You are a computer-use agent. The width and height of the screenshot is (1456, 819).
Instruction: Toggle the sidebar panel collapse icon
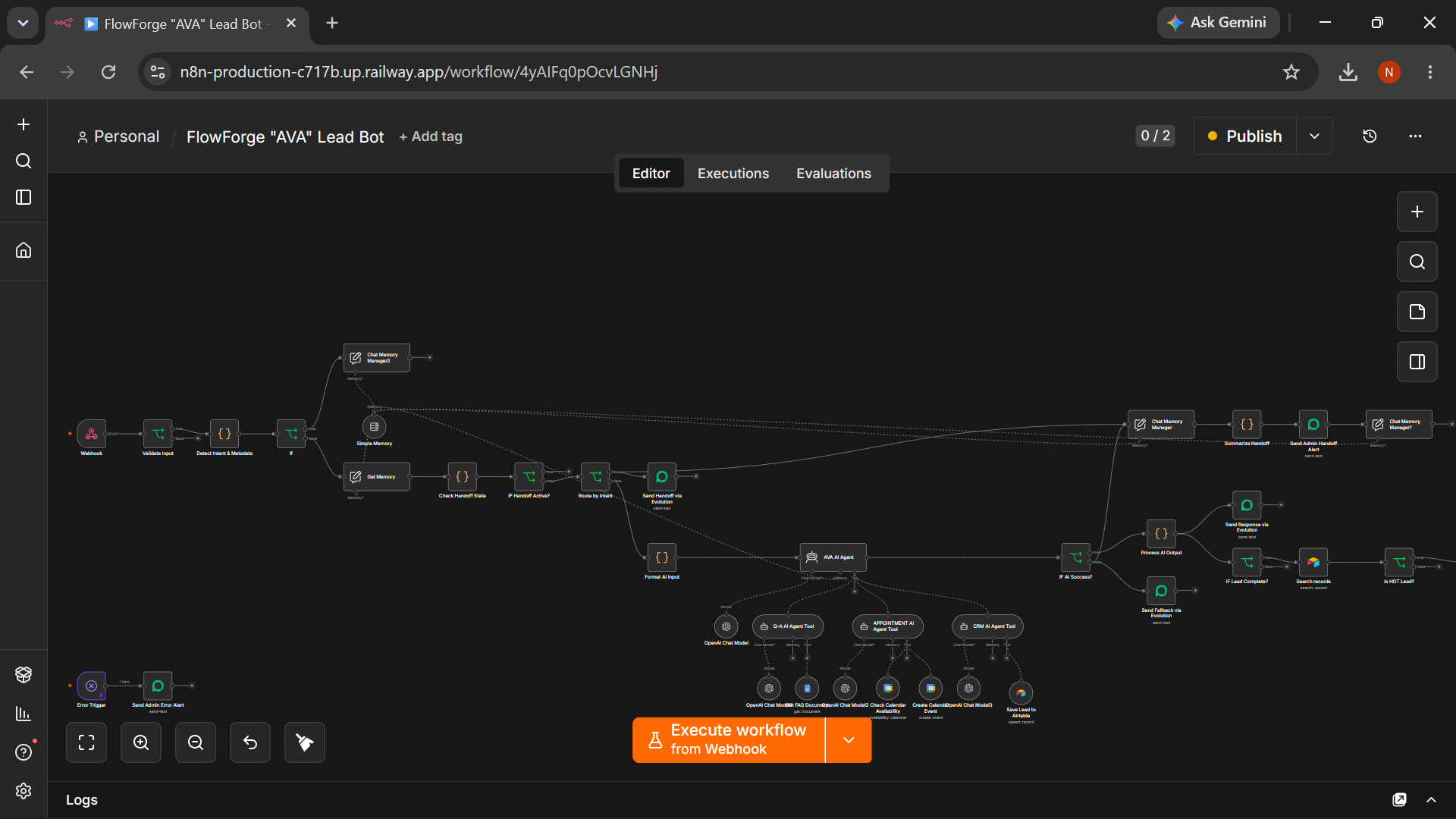pyautogui.click(x=24, y=197)
